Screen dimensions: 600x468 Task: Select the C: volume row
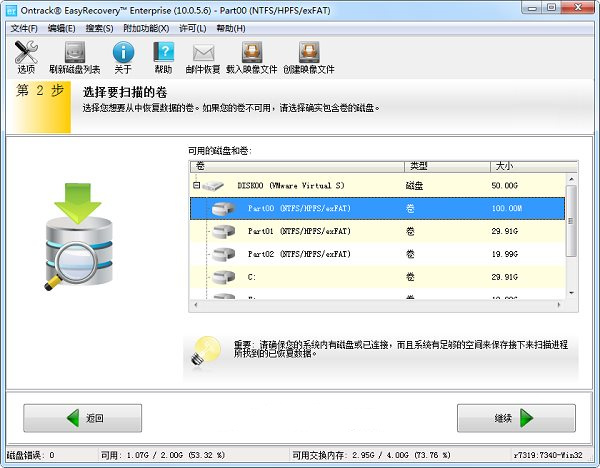(x=377, y=277)
